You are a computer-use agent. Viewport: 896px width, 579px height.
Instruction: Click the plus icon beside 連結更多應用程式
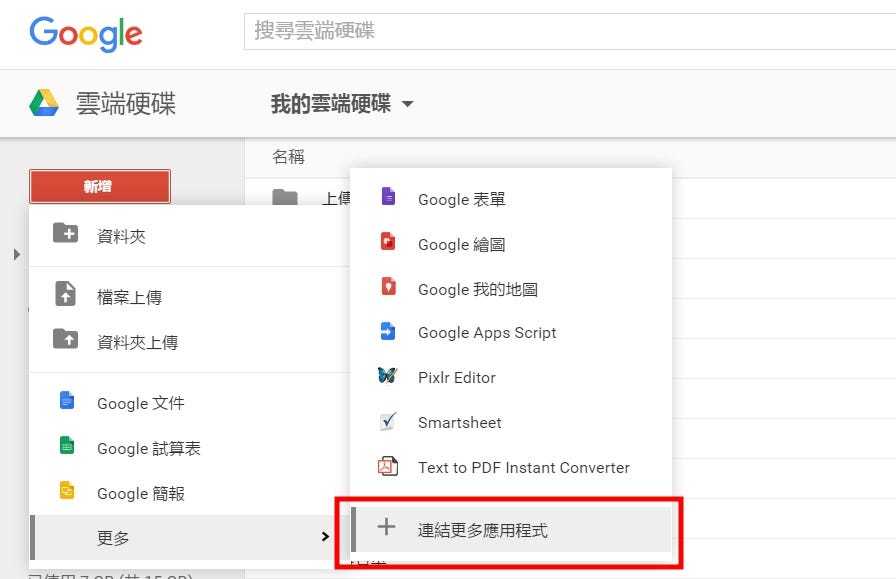click(386, 526)
